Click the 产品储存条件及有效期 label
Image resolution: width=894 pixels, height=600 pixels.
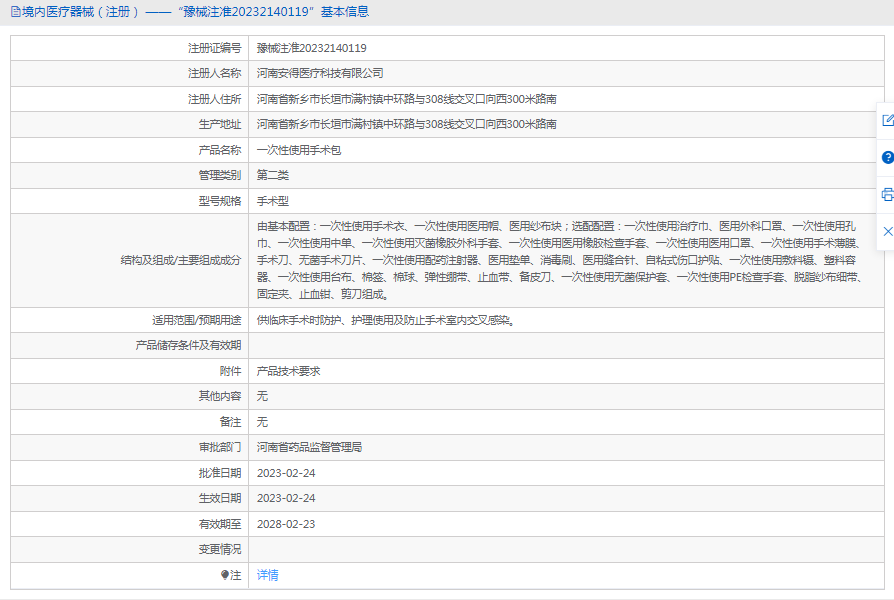click(x=188, y=345)
